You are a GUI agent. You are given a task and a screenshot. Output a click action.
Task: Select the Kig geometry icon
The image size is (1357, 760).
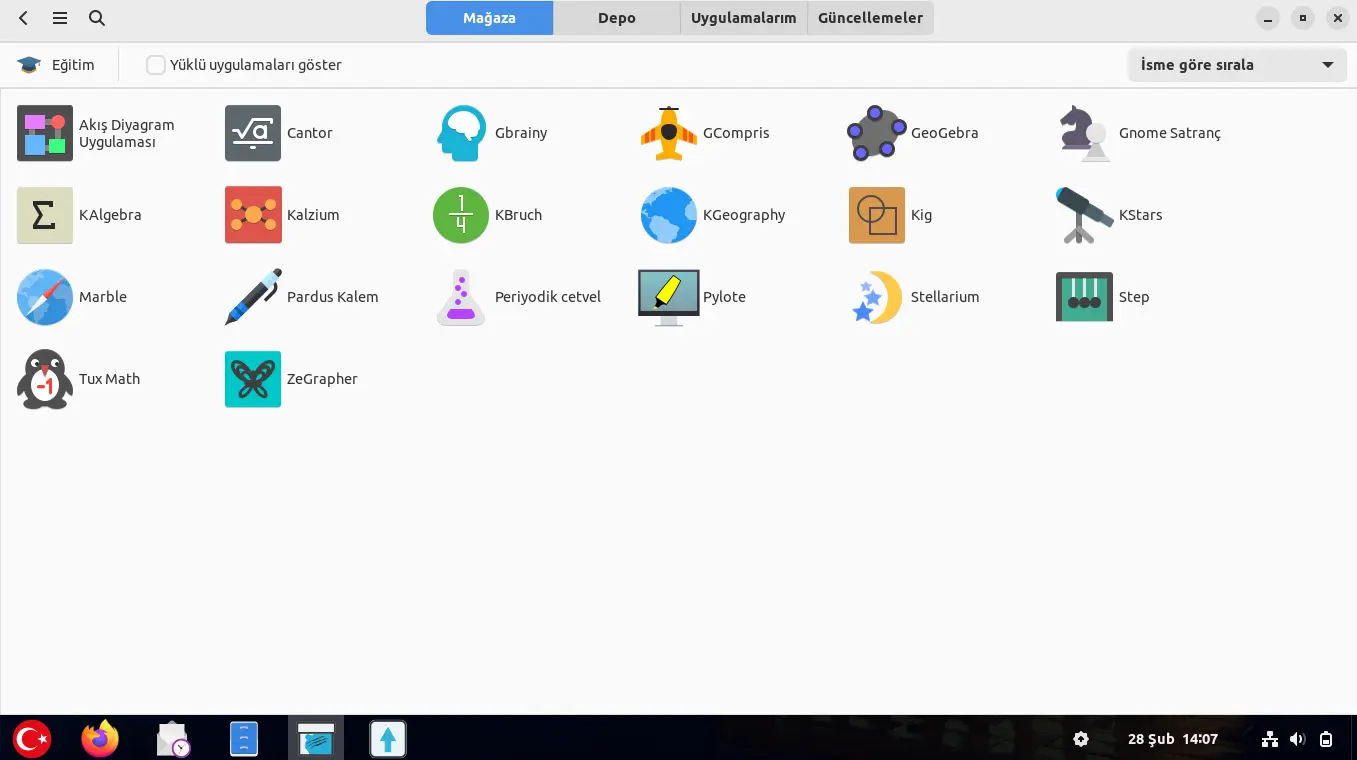click(877, 215)
